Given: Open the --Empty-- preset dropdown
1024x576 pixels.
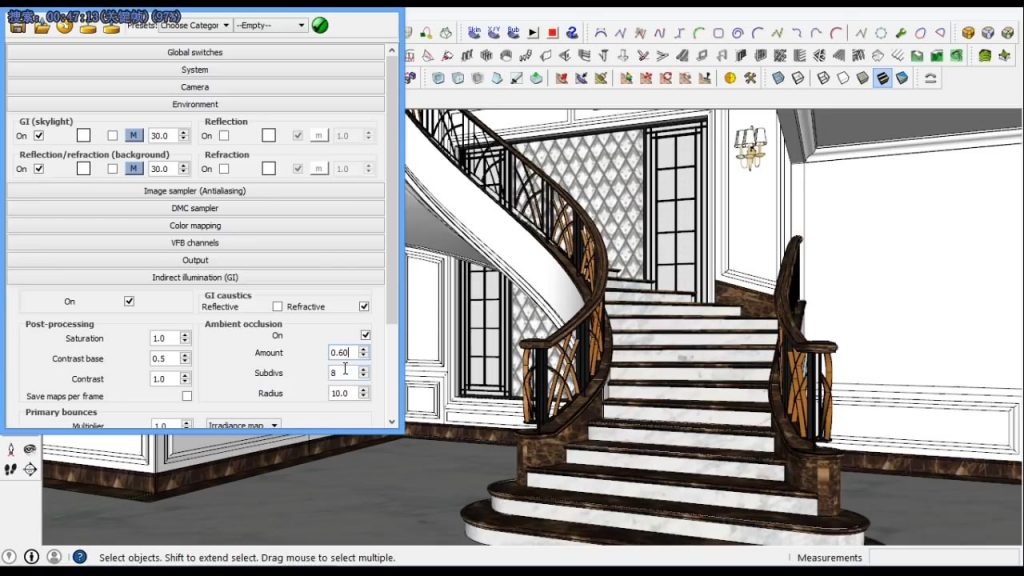Looking at the screenshot, I should tap(270, 25).
